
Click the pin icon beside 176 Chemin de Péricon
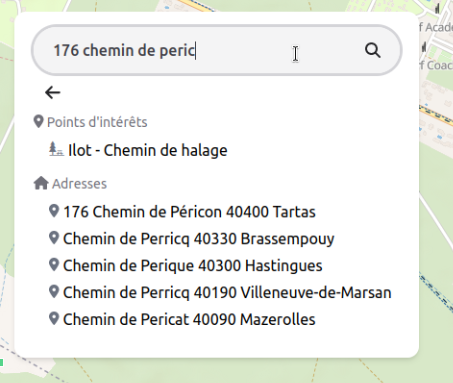click(54, 211)
